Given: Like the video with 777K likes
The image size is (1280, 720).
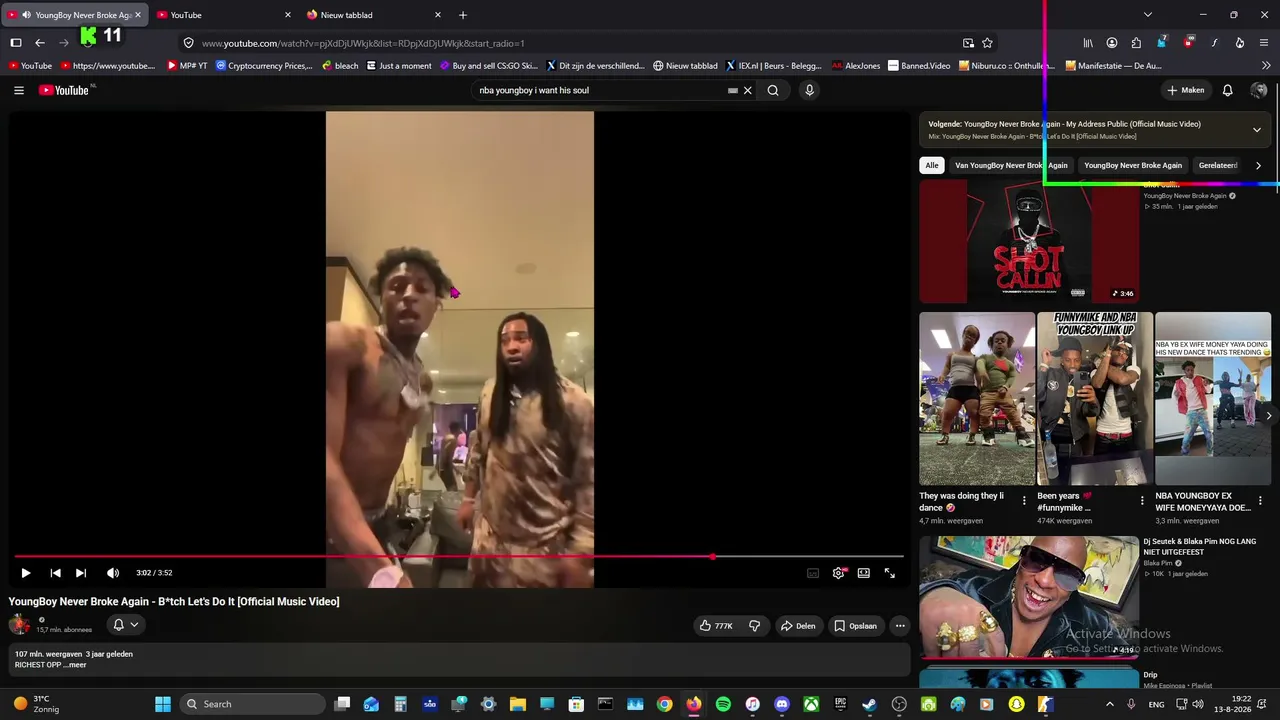Looking at the screenshot, I should [x=716, y=626].
